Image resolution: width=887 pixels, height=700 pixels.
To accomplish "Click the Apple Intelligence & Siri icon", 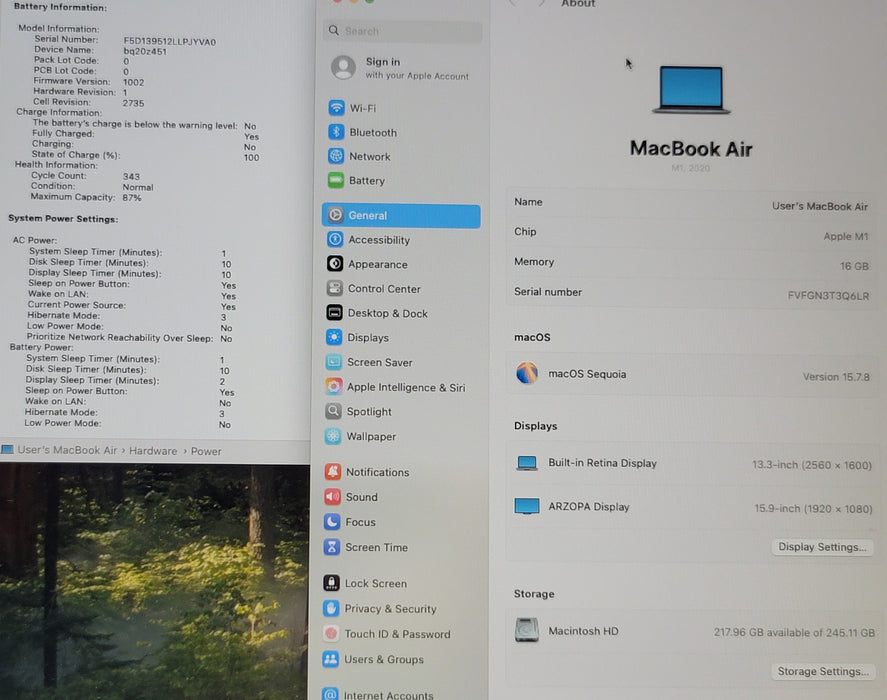I will click(x=334, y=386).
